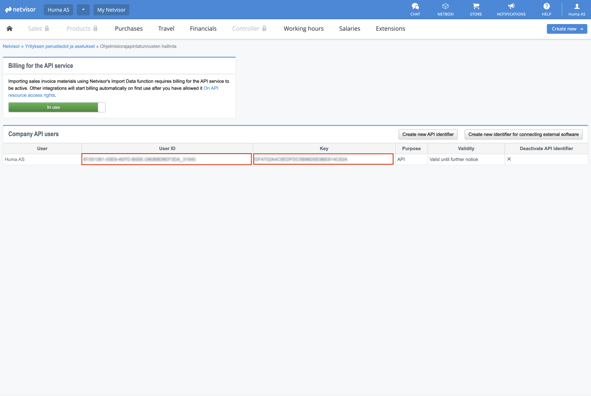Click the Huma AS user cell in table
This screenshot has height=396, width=591.
pos(42,159)
